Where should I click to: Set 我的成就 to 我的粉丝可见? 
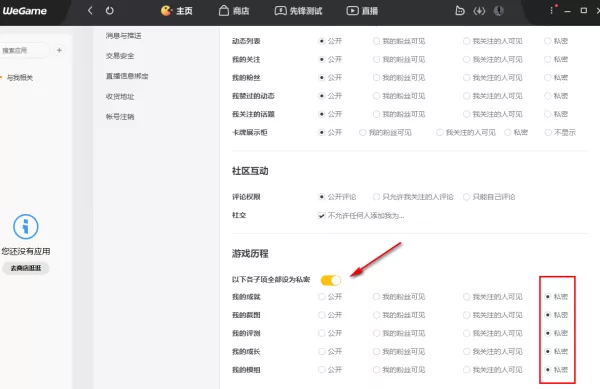point(376,296)
